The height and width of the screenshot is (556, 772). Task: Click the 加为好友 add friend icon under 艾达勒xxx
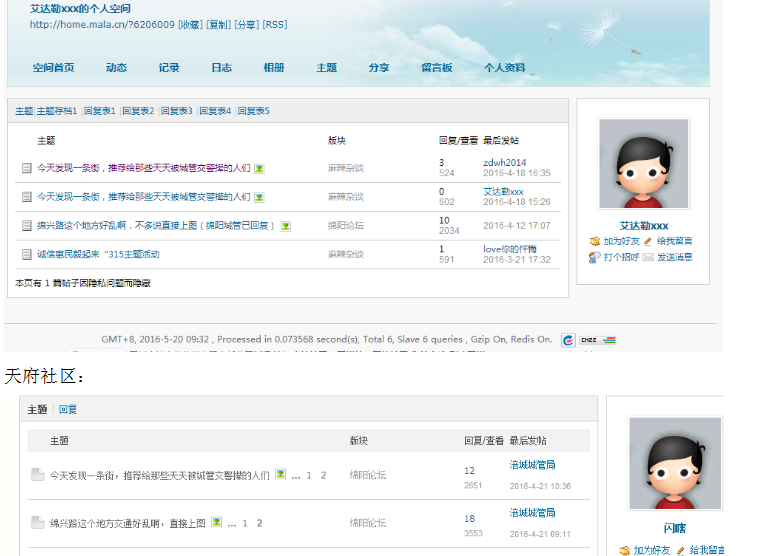[x=594, y=241]
